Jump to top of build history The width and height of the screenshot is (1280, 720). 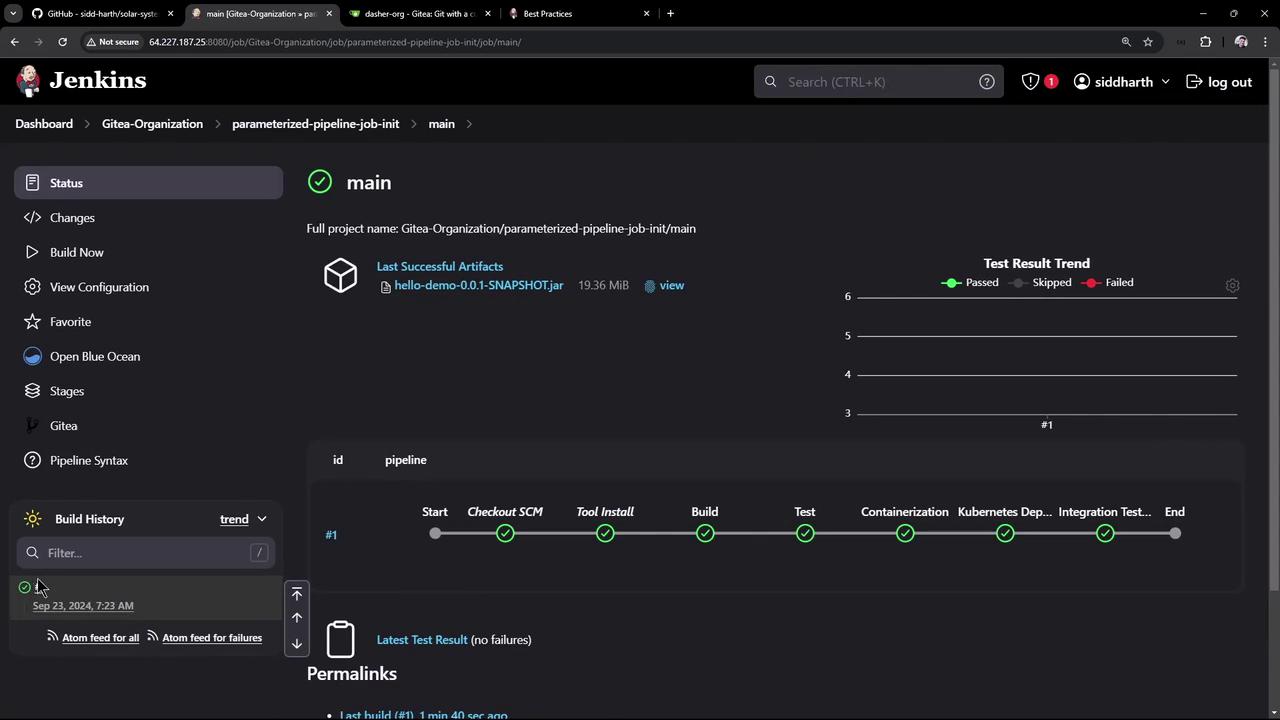(297, 594)
